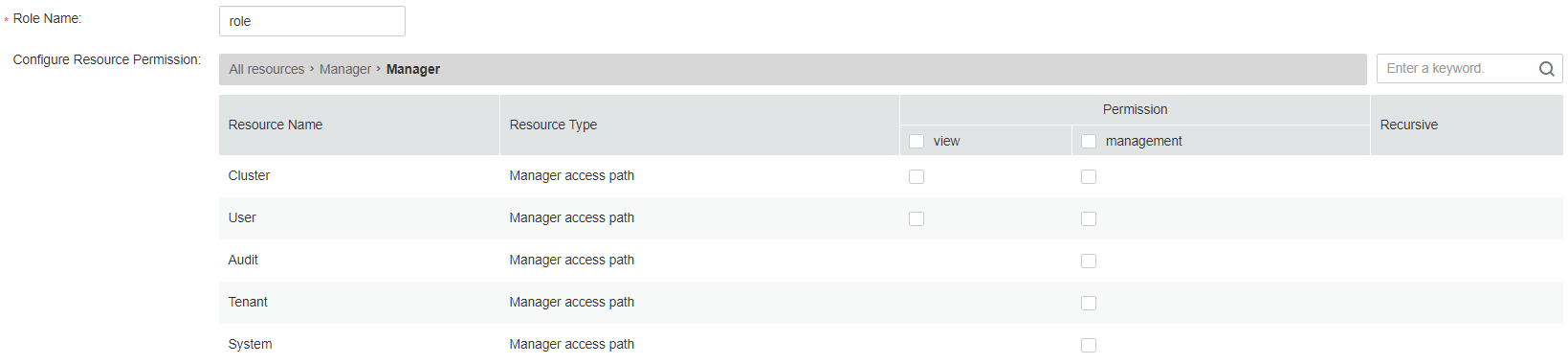1568x364 pixels.
Task: Click the Resource Name column header
Action: coord(276,125)
